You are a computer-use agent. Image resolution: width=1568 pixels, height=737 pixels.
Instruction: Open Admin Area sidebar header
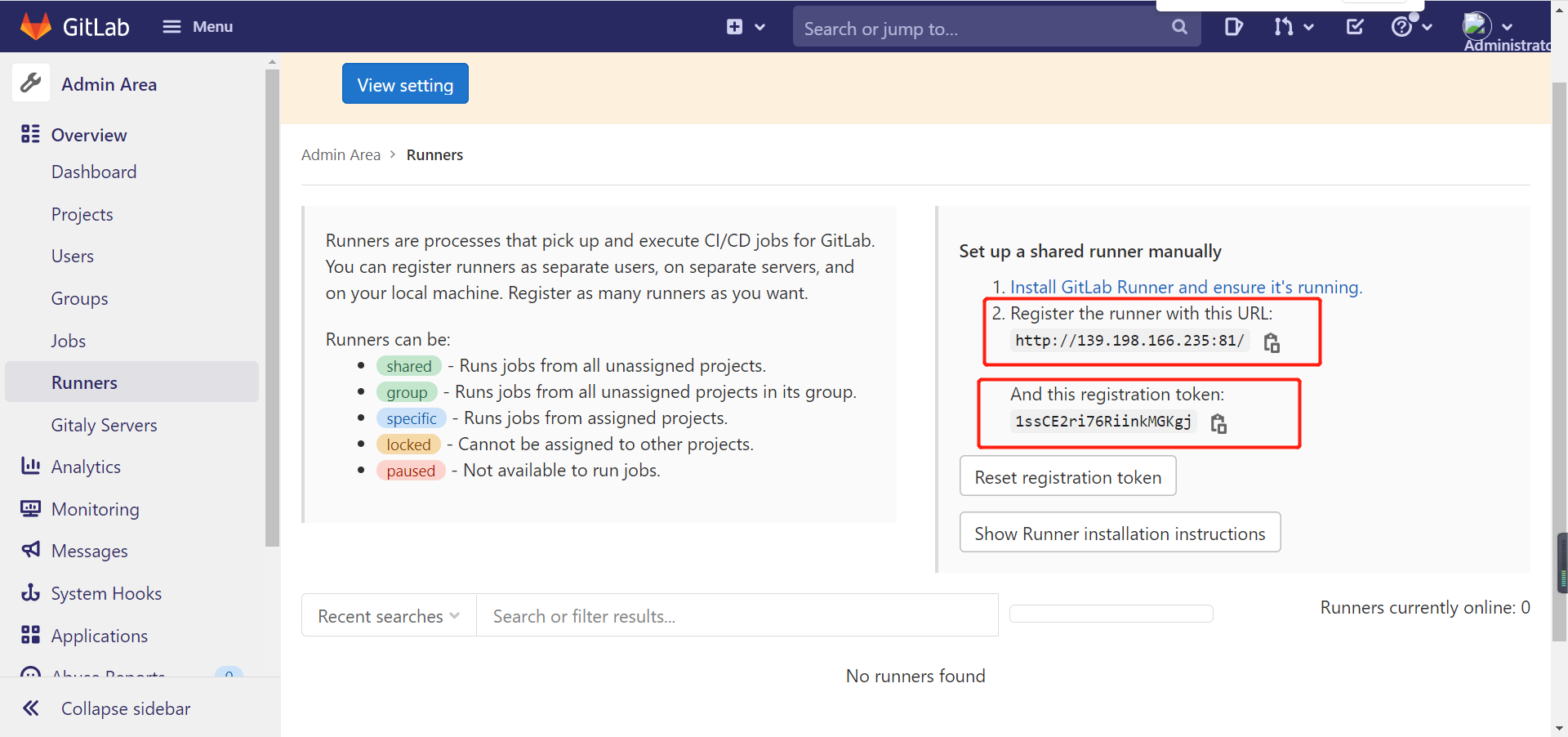[109, 84]
